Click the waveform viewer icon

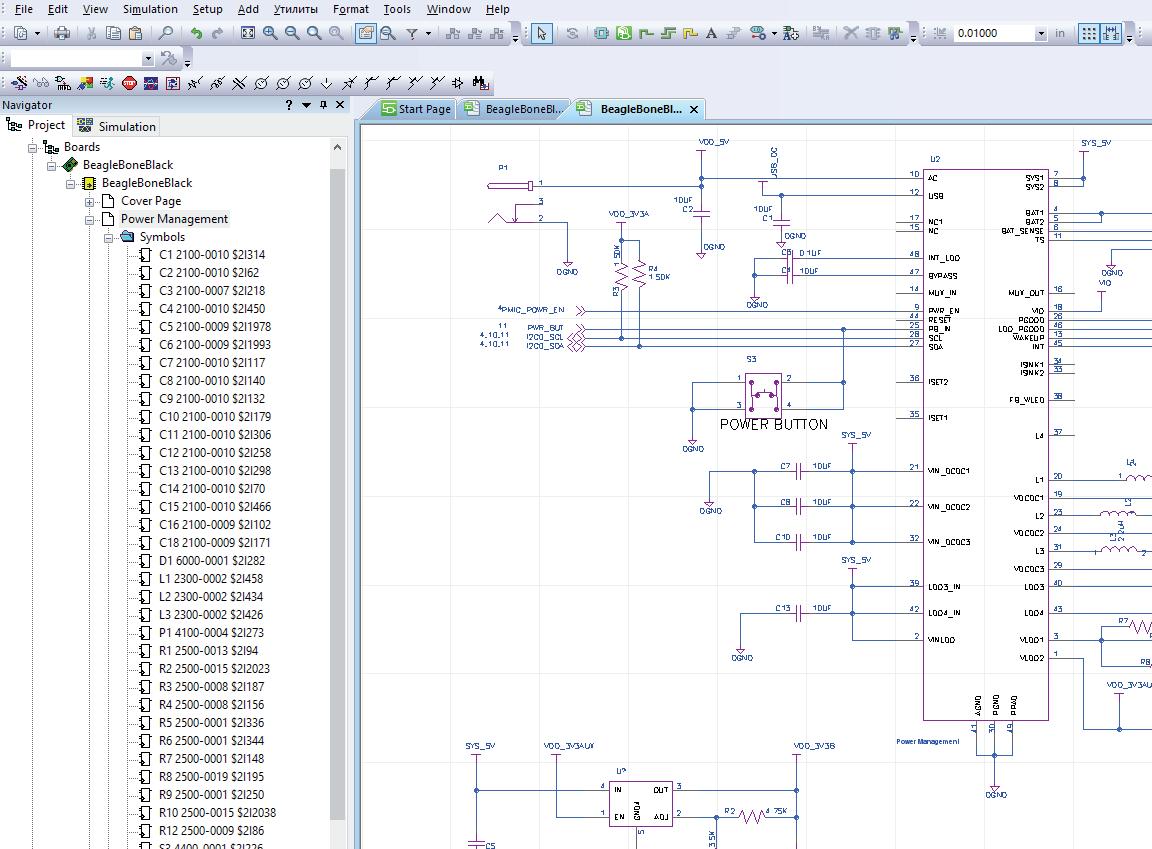pos(151,83)
